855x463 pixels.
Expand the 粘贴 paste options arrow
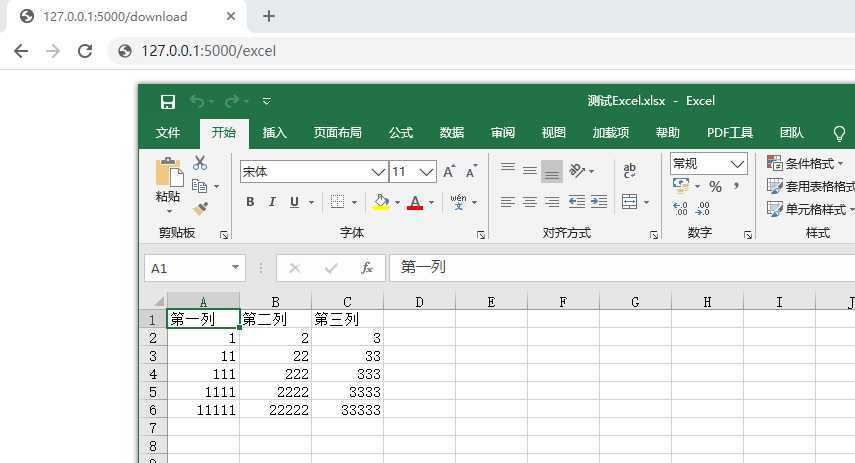168,211
